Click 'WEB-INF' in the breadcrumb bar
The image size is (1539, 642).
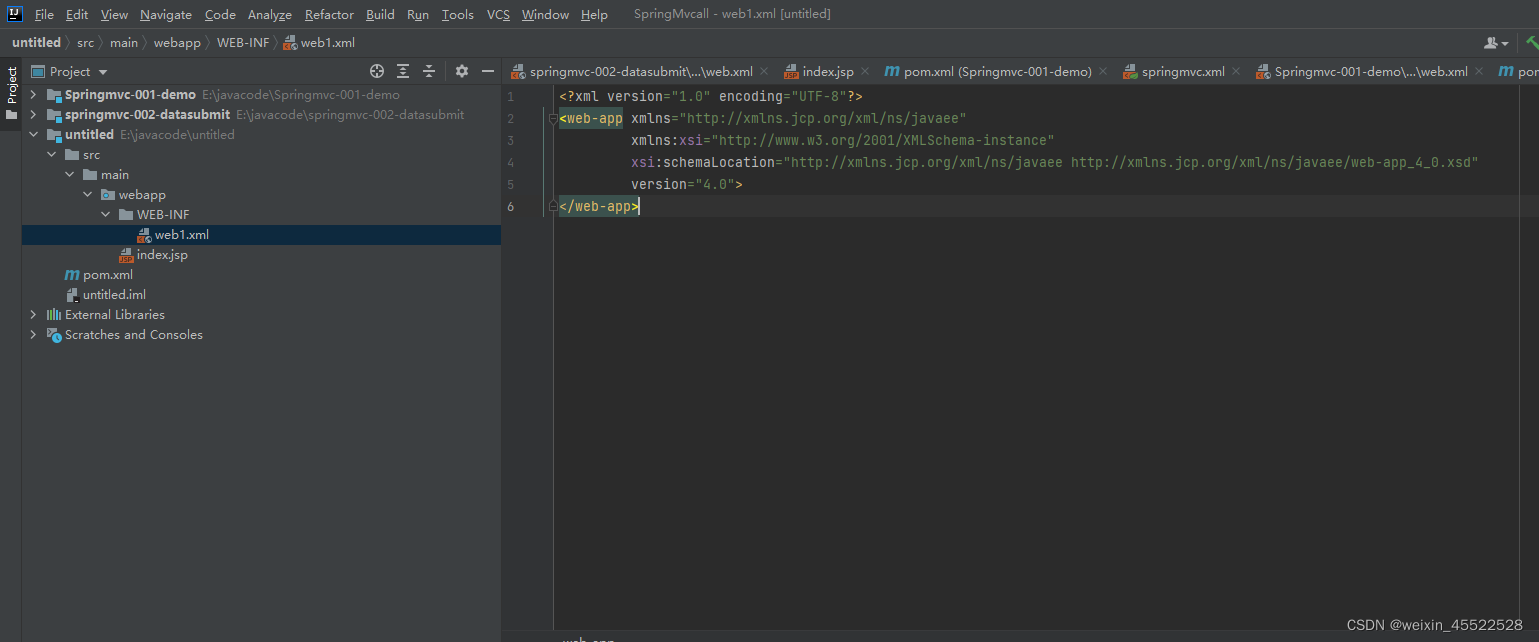pos(243,43)
